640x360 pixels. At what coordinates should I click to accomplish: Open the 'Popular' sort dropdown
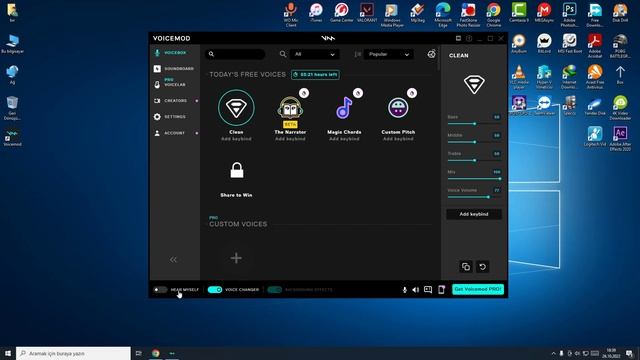[388, 54]
